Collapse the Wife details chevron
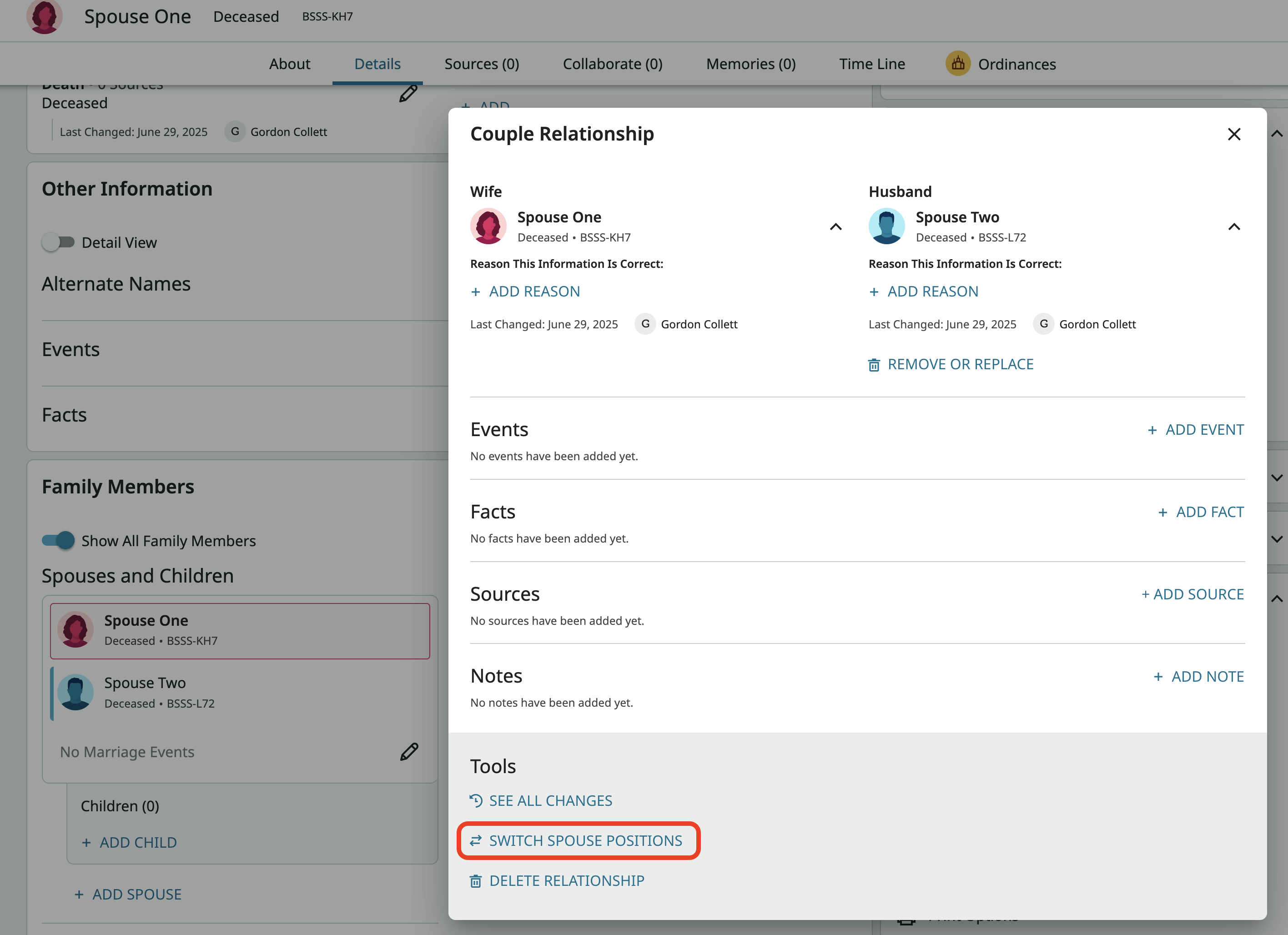Viewport: 1288px width, 935px height. tap(835, 227)
